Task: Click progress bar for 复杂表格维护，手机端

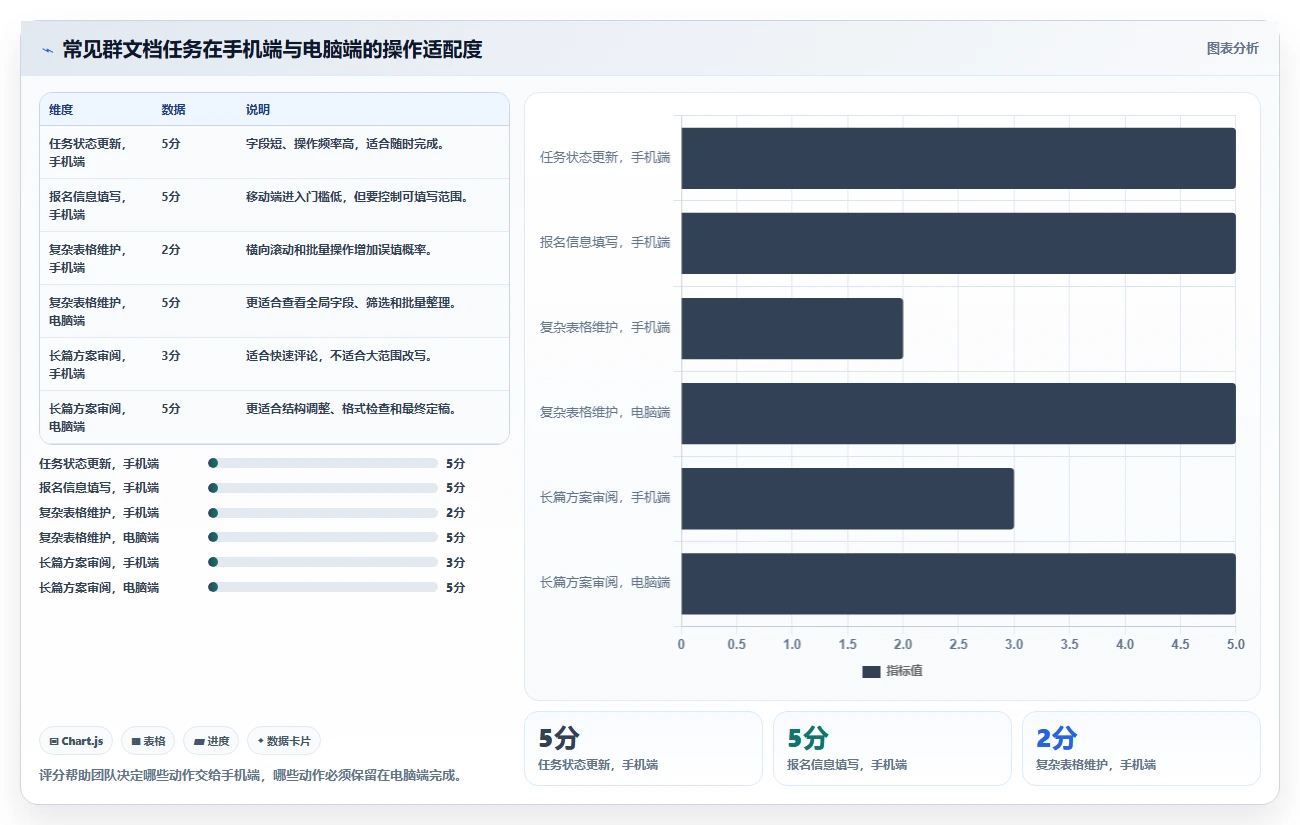Action: pyautogui.click(x=323, y=513)
